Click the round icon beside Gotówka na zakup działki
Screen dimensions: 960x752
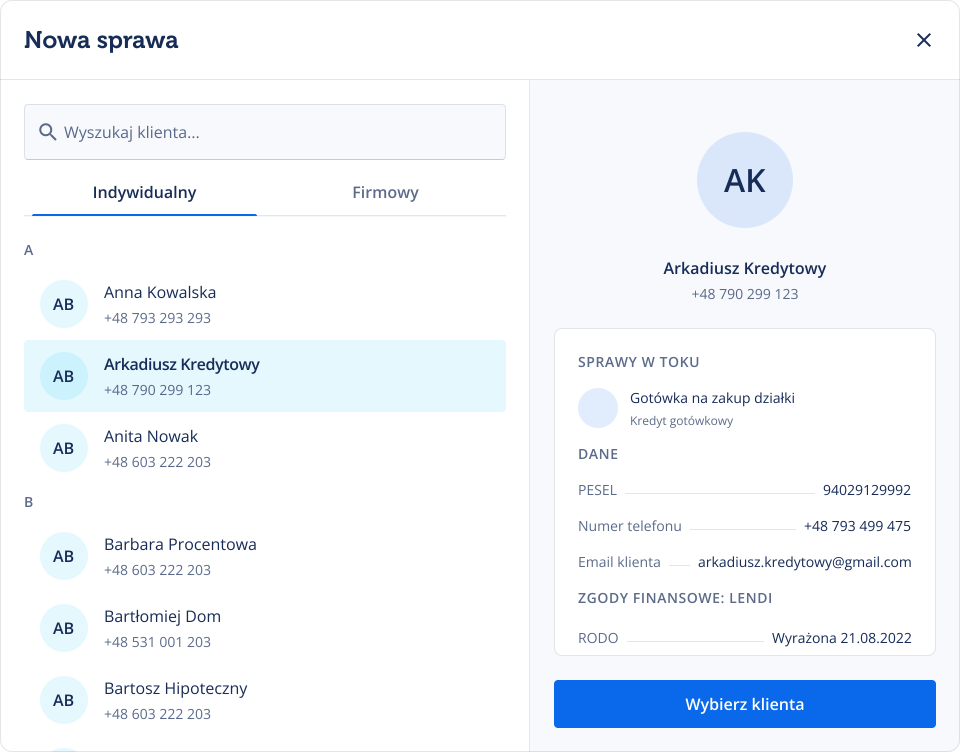[x=598, y=408]
